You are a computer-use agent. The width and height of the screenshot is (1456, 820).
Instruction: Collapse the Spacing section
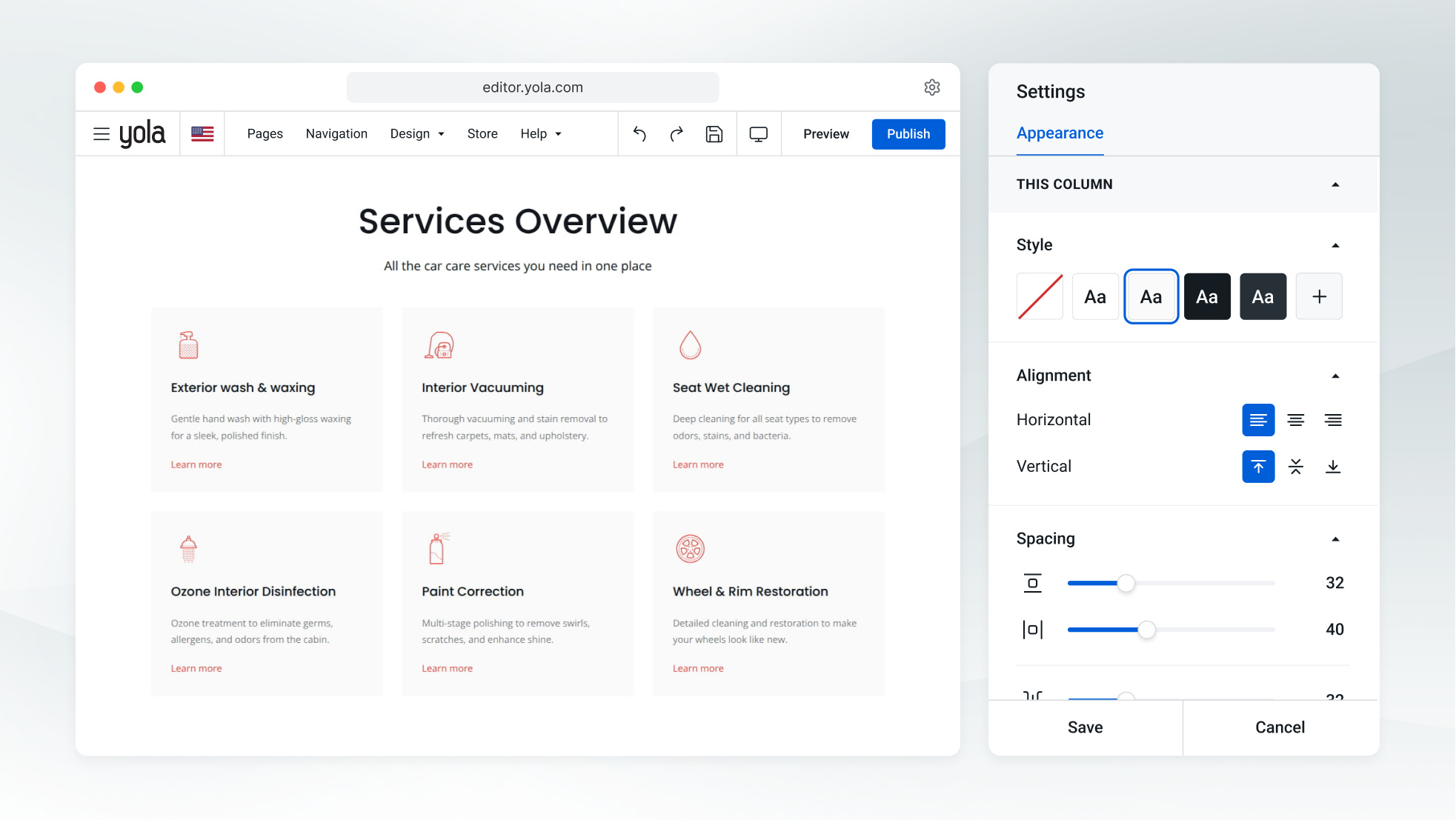coord(1335,539)
